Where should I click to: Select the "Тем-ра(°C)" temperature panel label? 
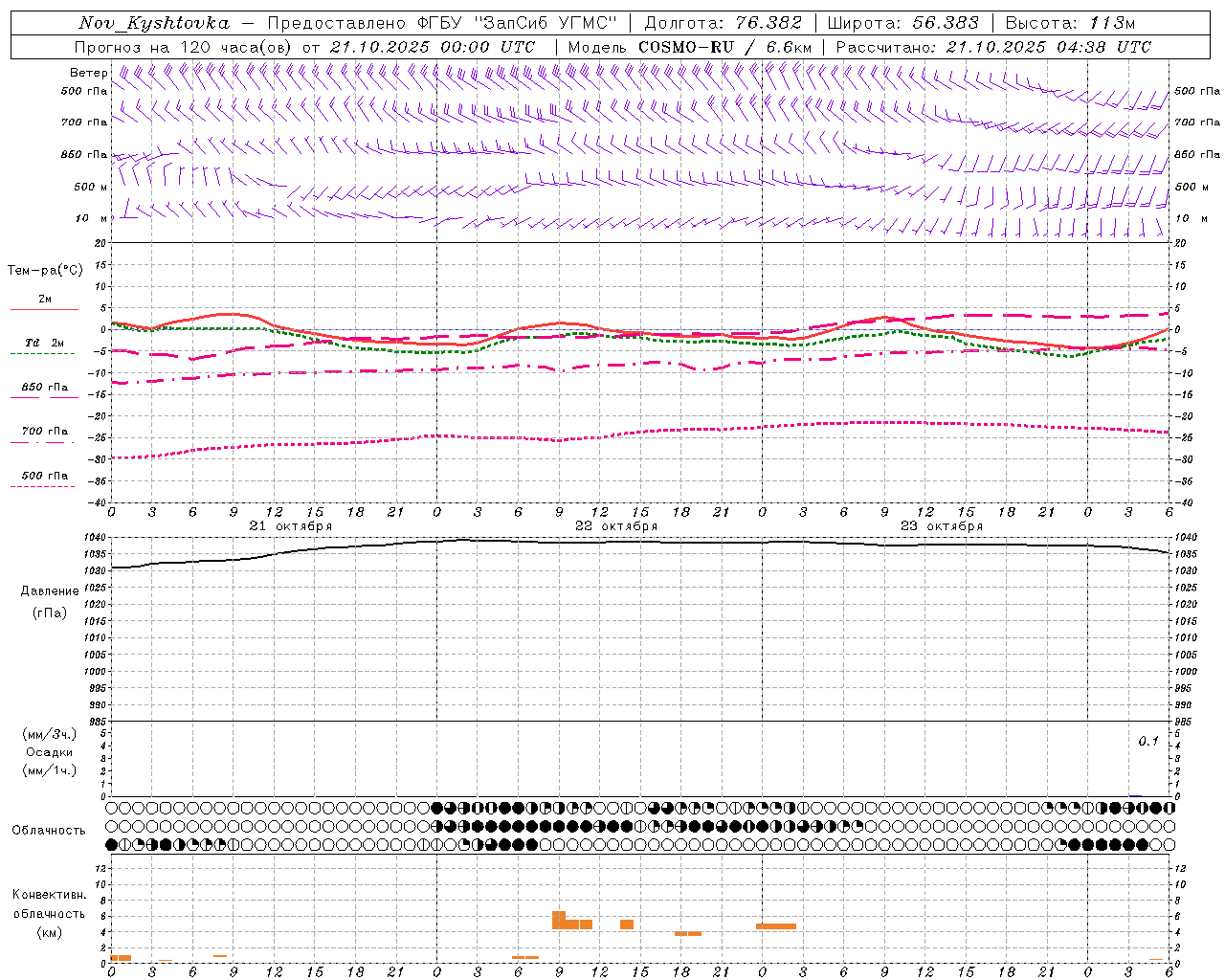(45, 271)
